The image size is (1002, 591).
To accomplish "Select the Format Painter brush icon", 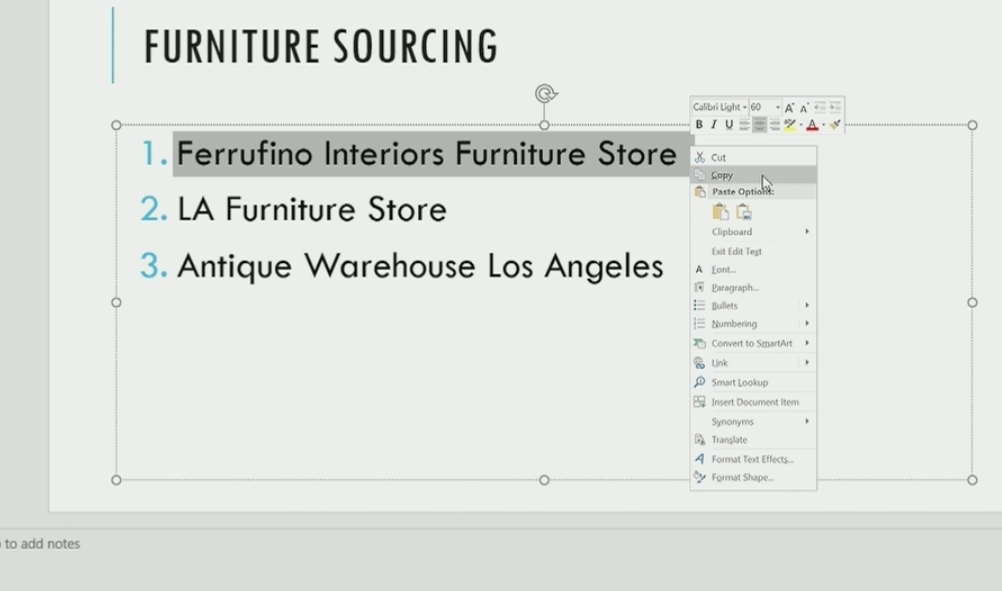I will (x=835, y=125).
